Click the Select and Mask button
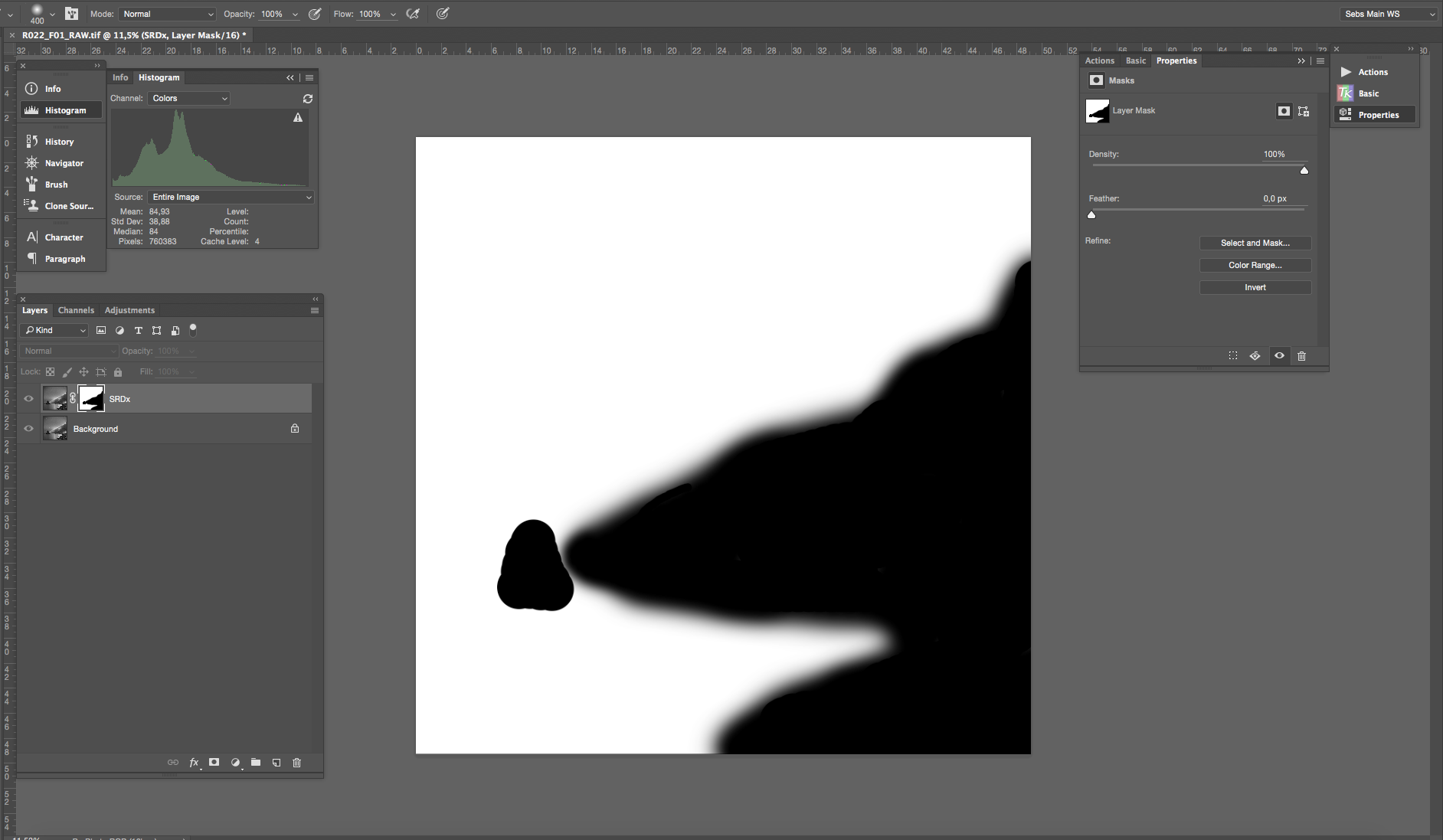This screenshot has width=1443, height=840. click(x=1255, y=244)
